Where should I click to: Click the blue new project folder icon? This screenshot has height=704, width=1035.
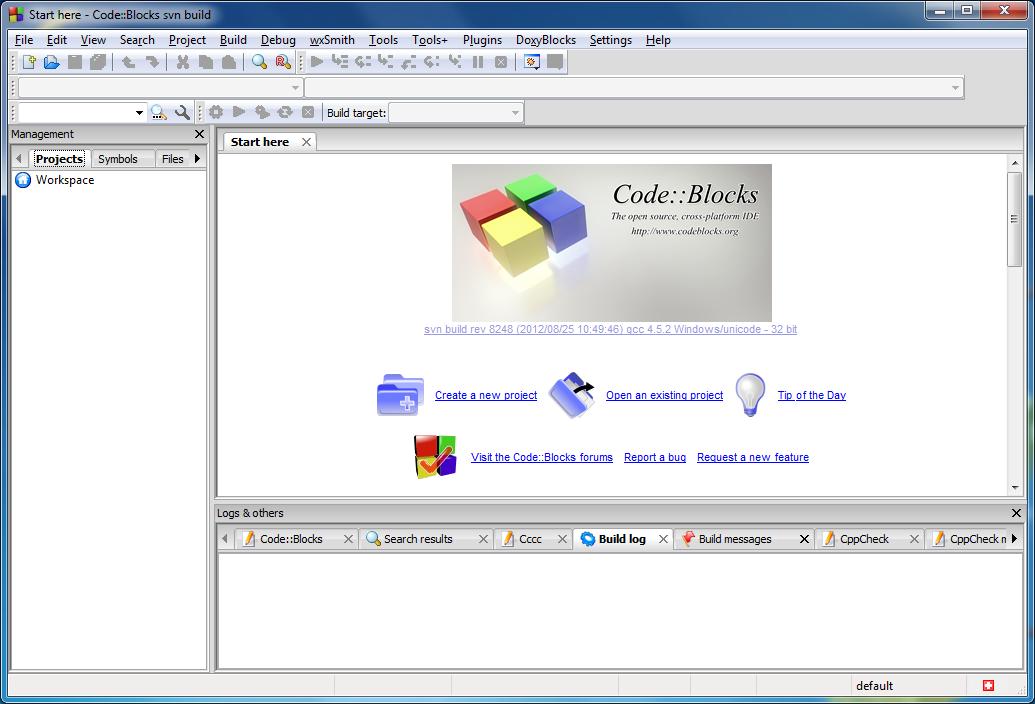coord(400,395)
